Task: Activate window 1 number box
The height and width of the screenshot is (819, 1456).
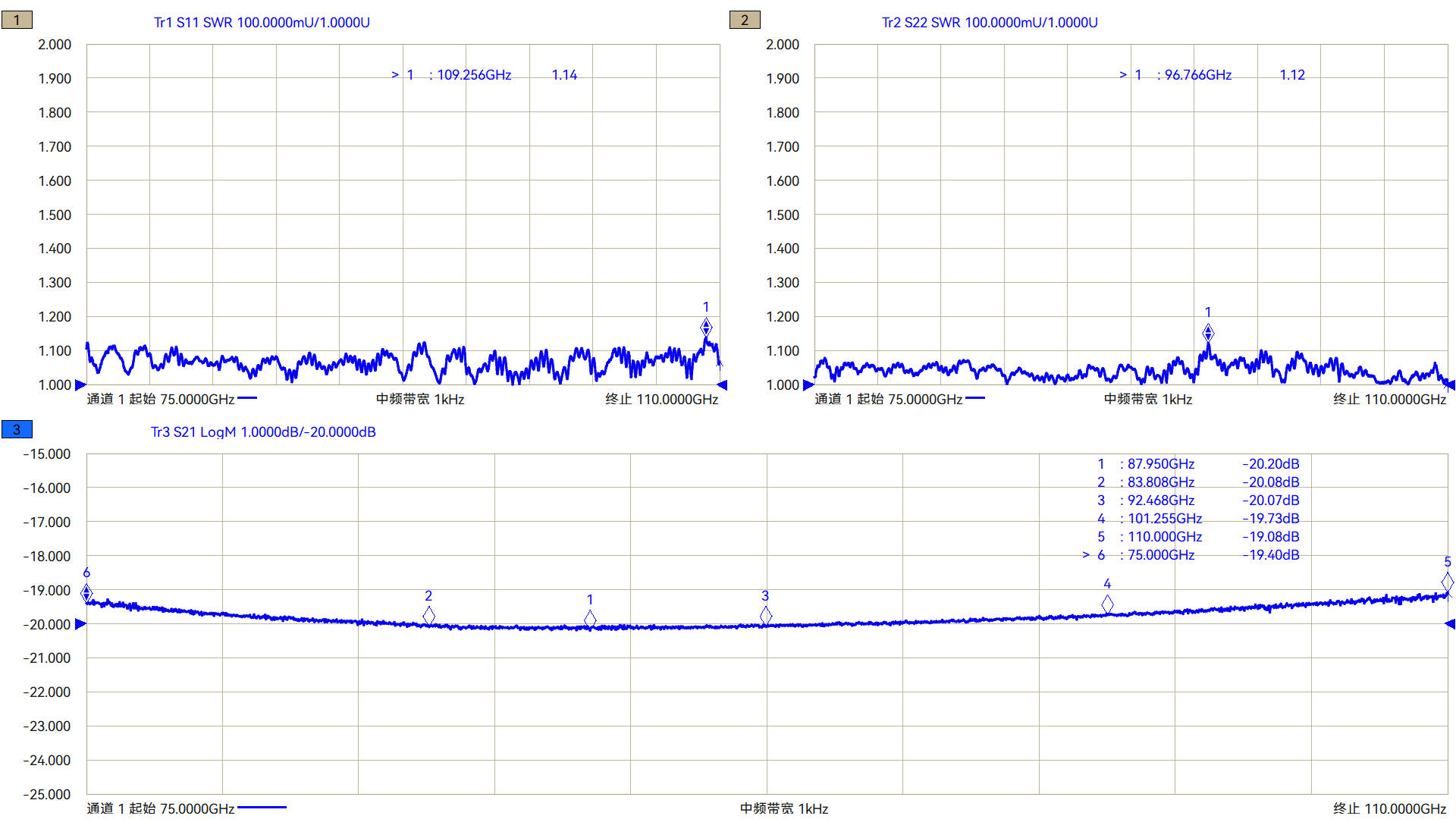Action: click(x=17, y=20)
